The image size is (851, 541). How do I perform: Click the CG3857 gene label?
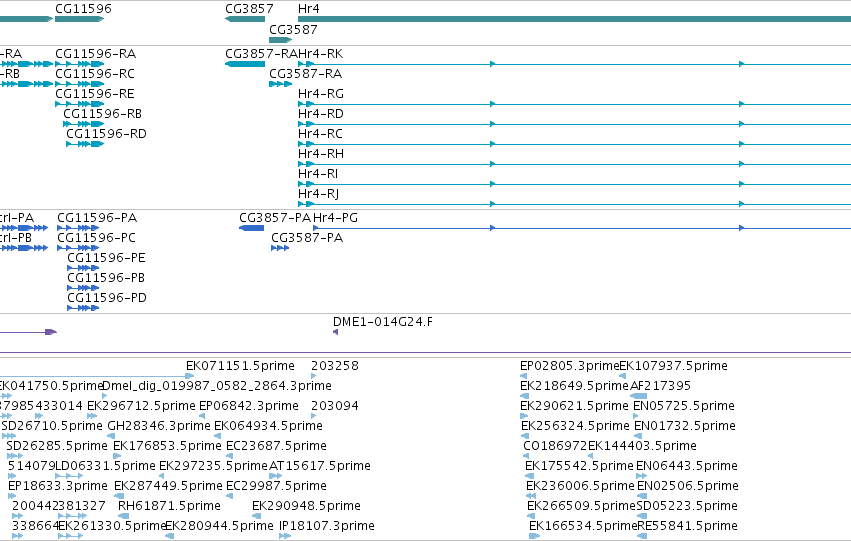pos(249,9)
